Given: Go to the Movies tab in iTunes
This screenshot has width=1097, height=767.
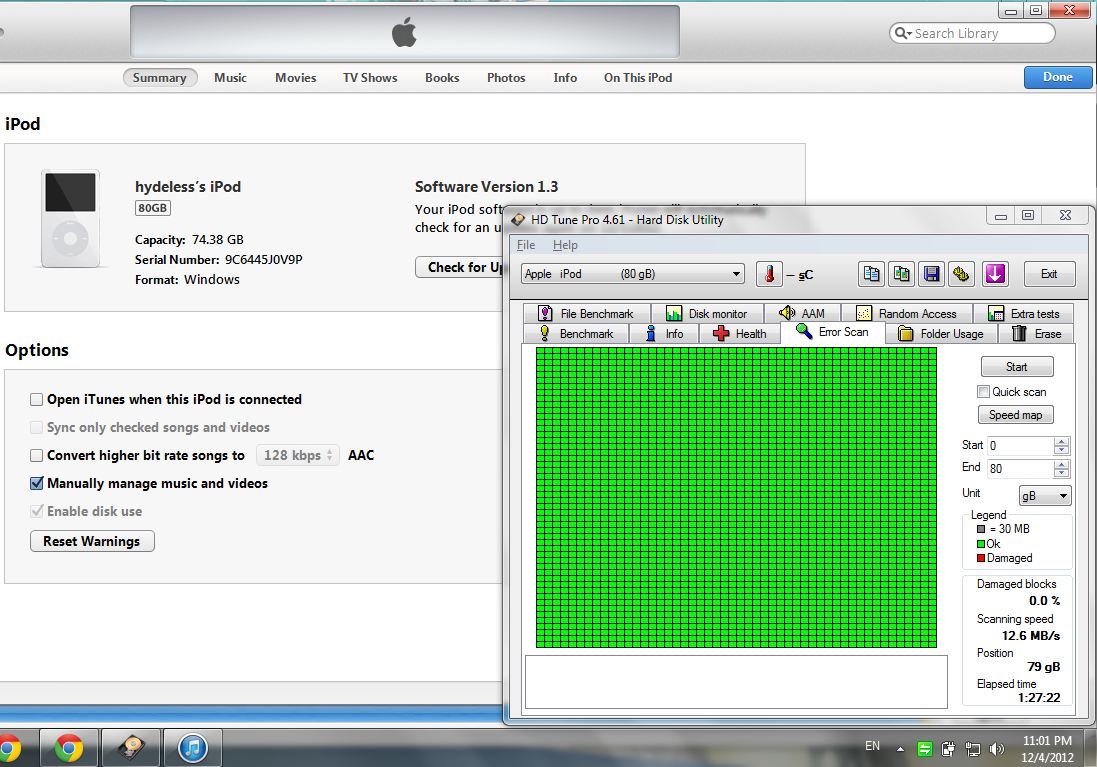Looking at the screenshot, I should 295,78.
